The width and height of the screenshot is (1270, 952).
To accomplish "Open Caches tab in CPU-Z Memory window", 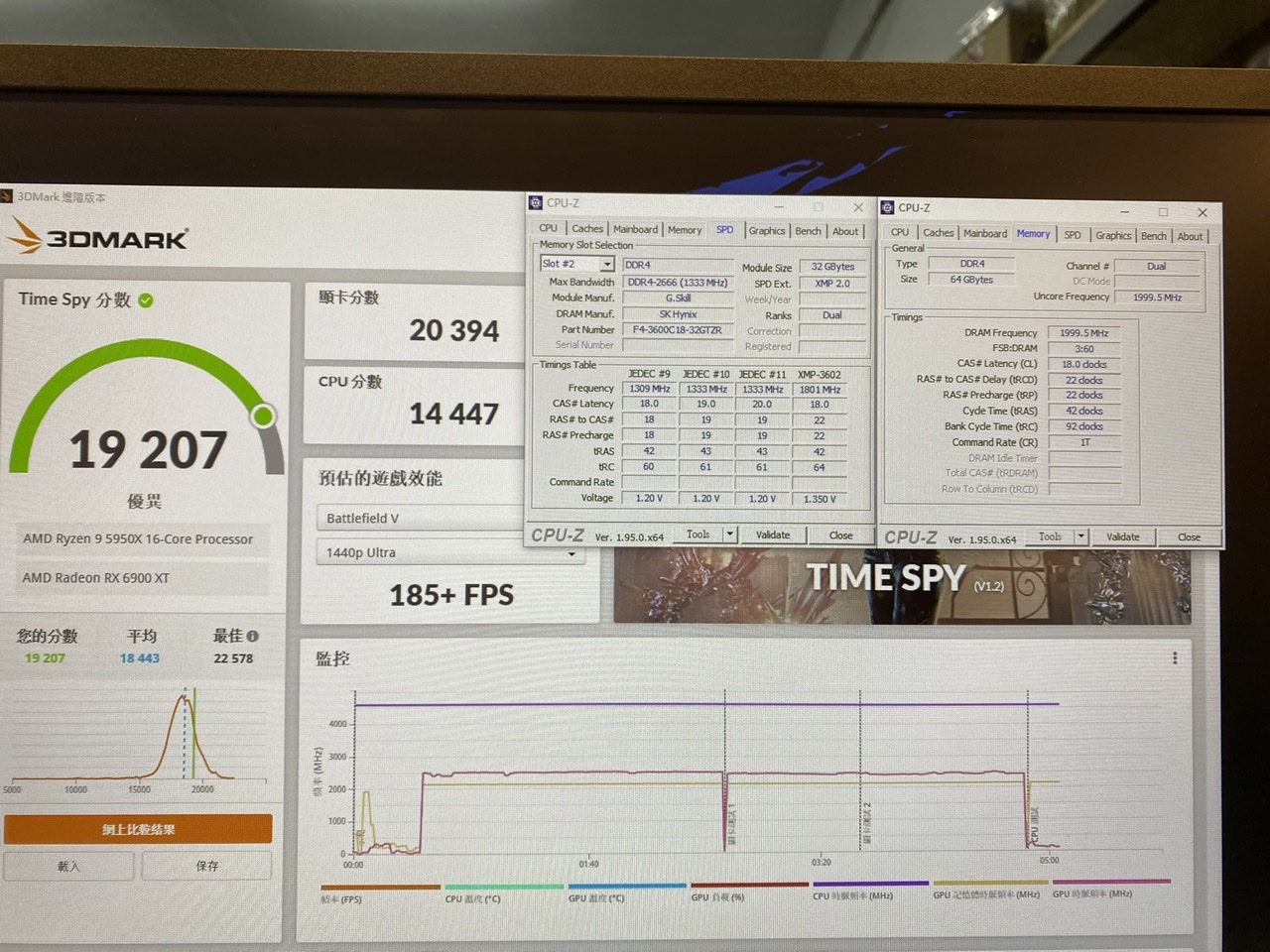I will (x=938, y=233).
